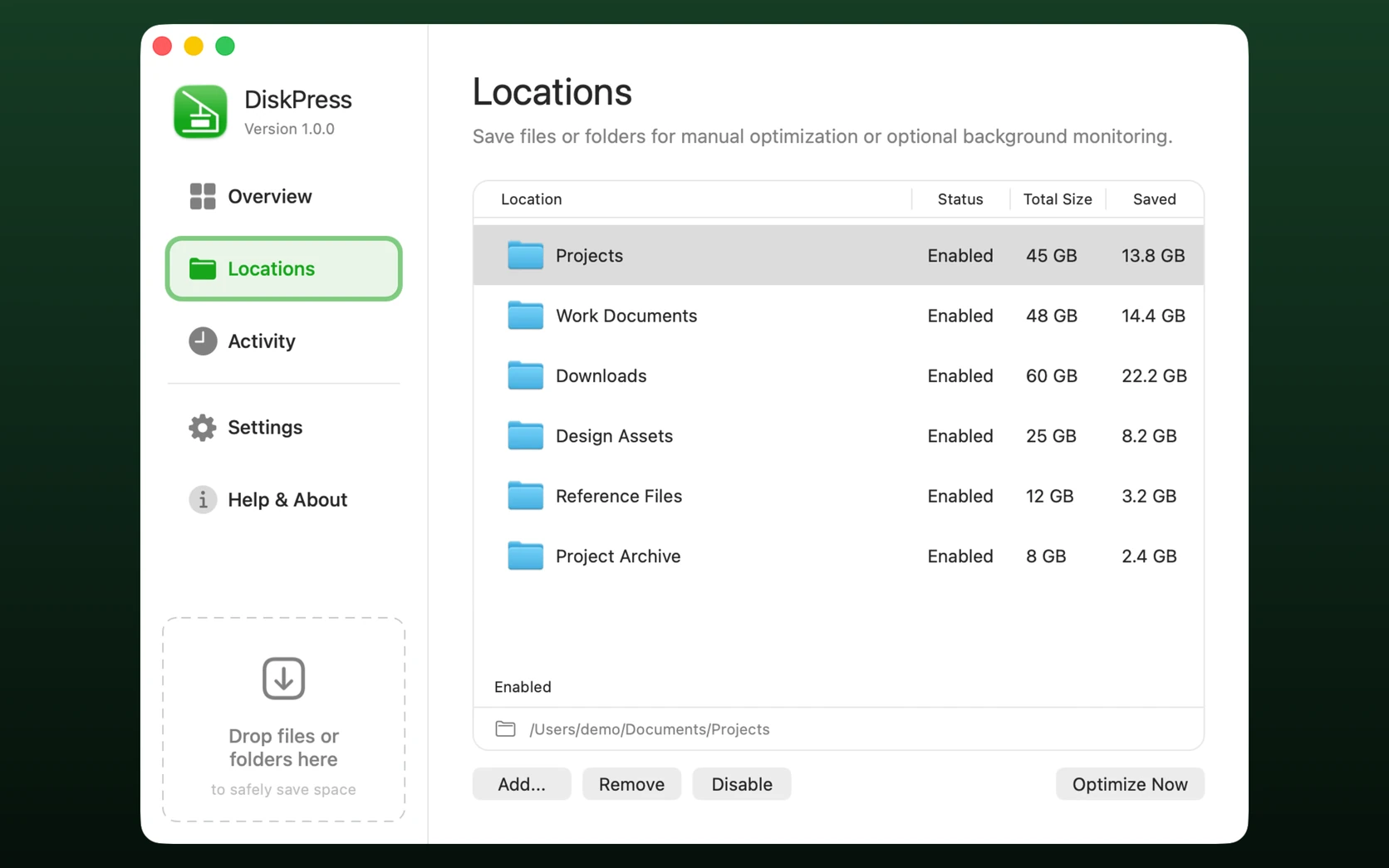Viewport: 1389px width, 868px height.
Task: Sort by the Saved column header
Action: (x=1154, y=199)
